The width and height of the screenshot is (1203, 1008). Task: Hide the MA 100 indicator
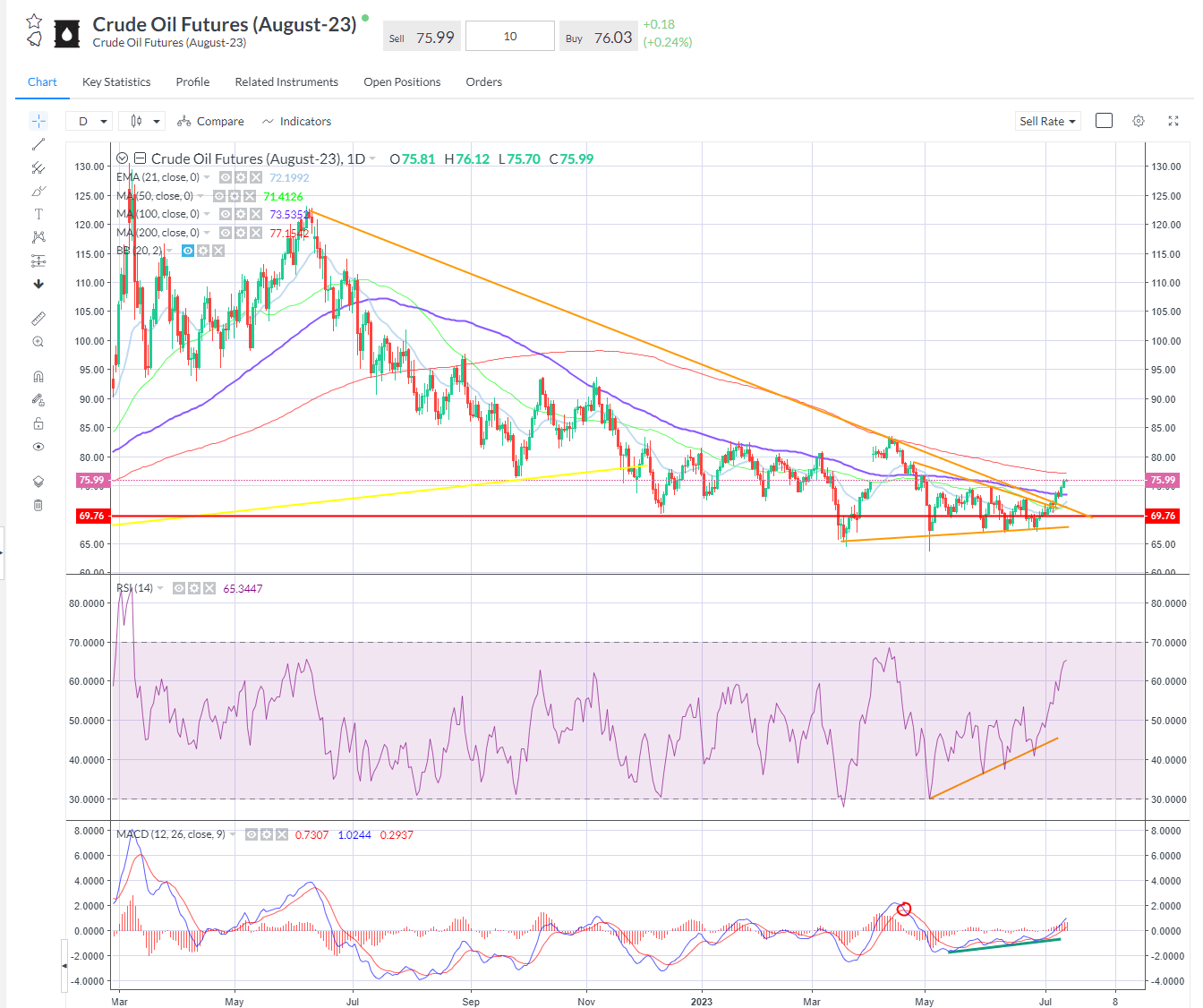(226, 214)
